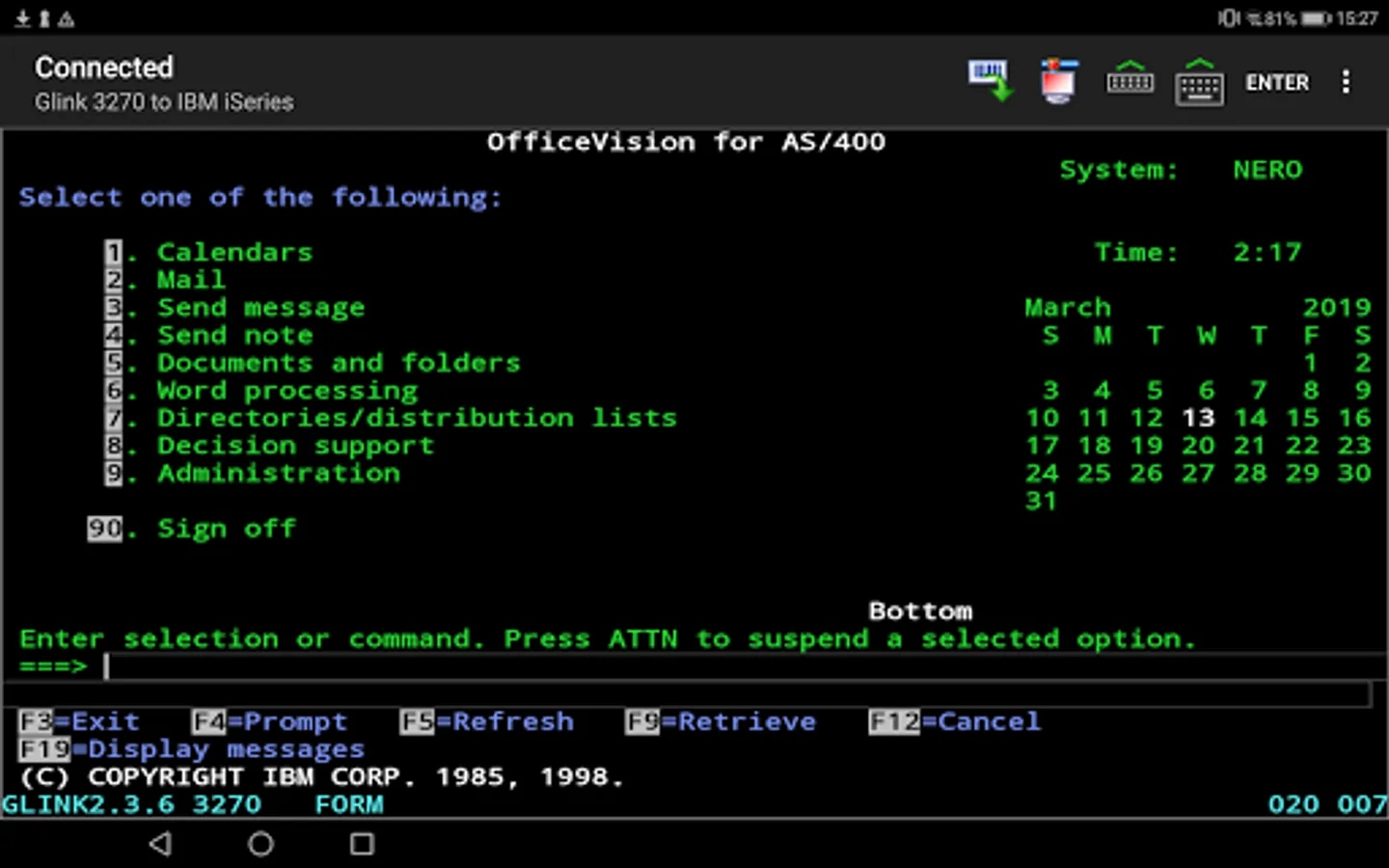Select menu option 1. Calendars
This screenshot has height=868, width=1389.
pos(208,253)
